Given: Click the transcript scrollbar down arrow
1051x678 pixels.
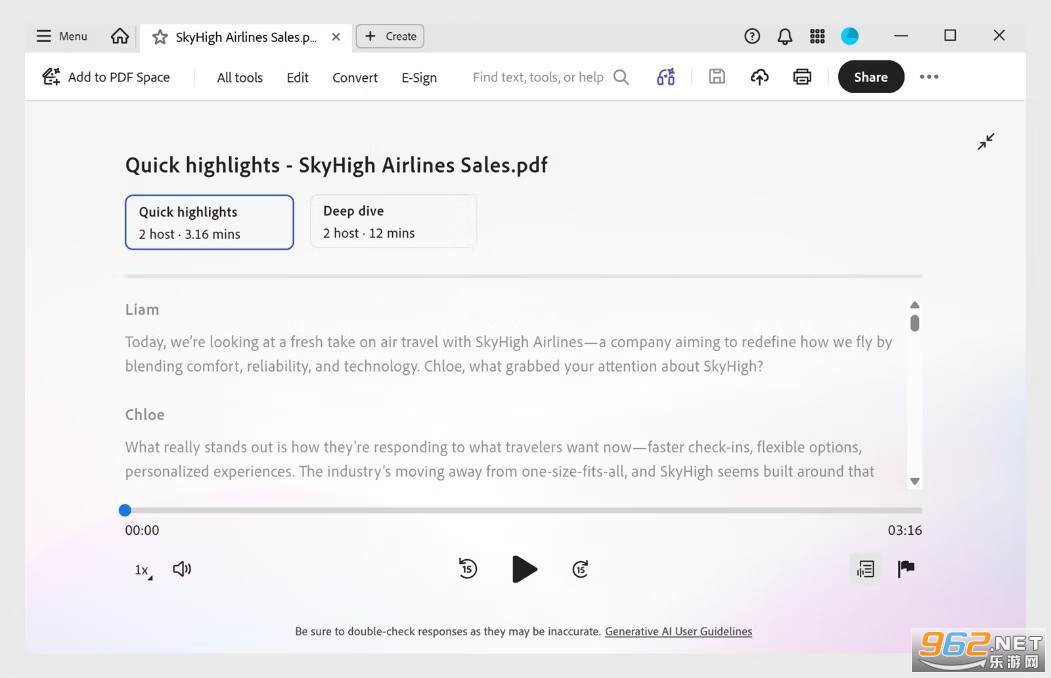Looking at the screenshot, I should click(915, 481).
